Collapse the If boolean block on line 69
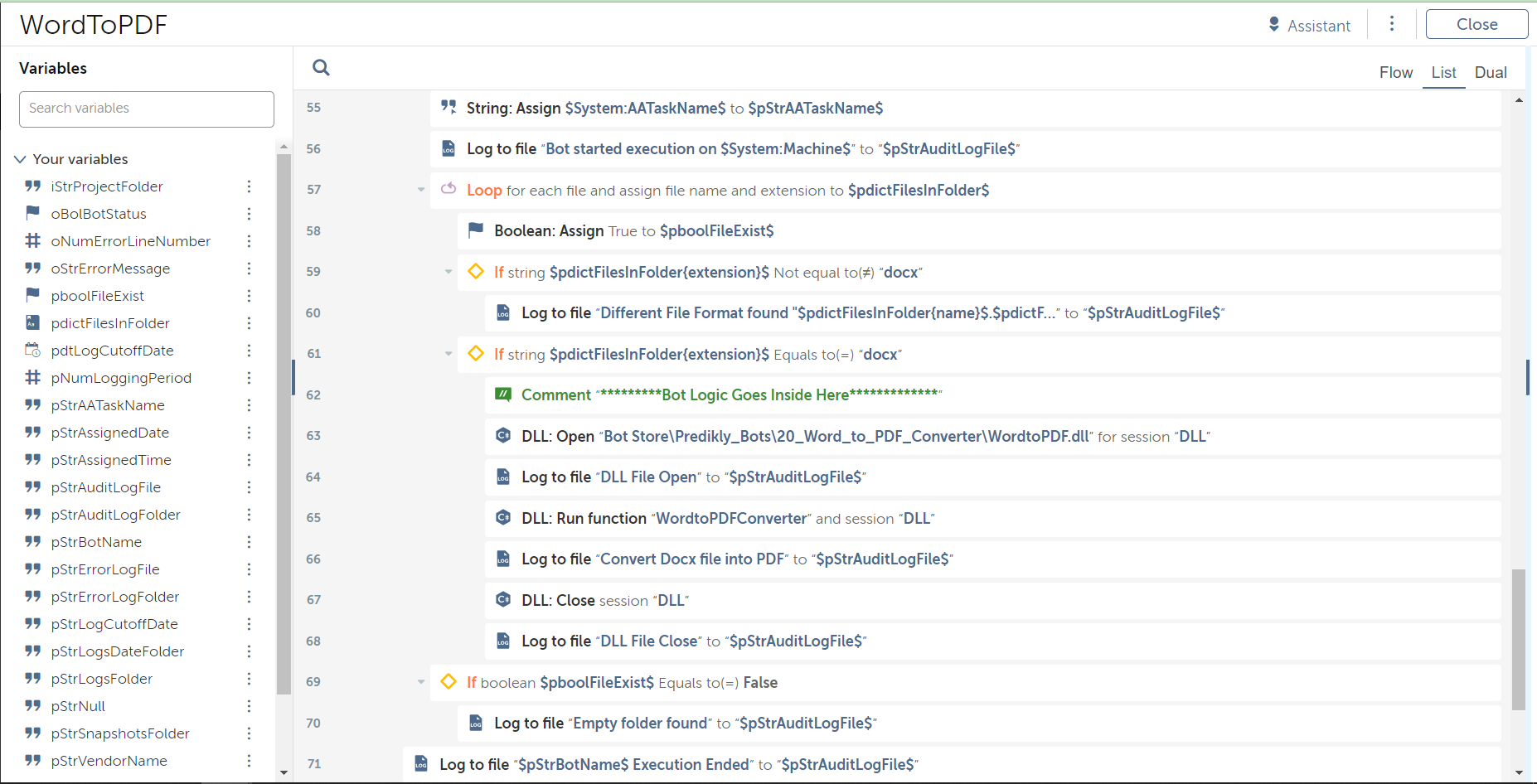 click(421, 682)
